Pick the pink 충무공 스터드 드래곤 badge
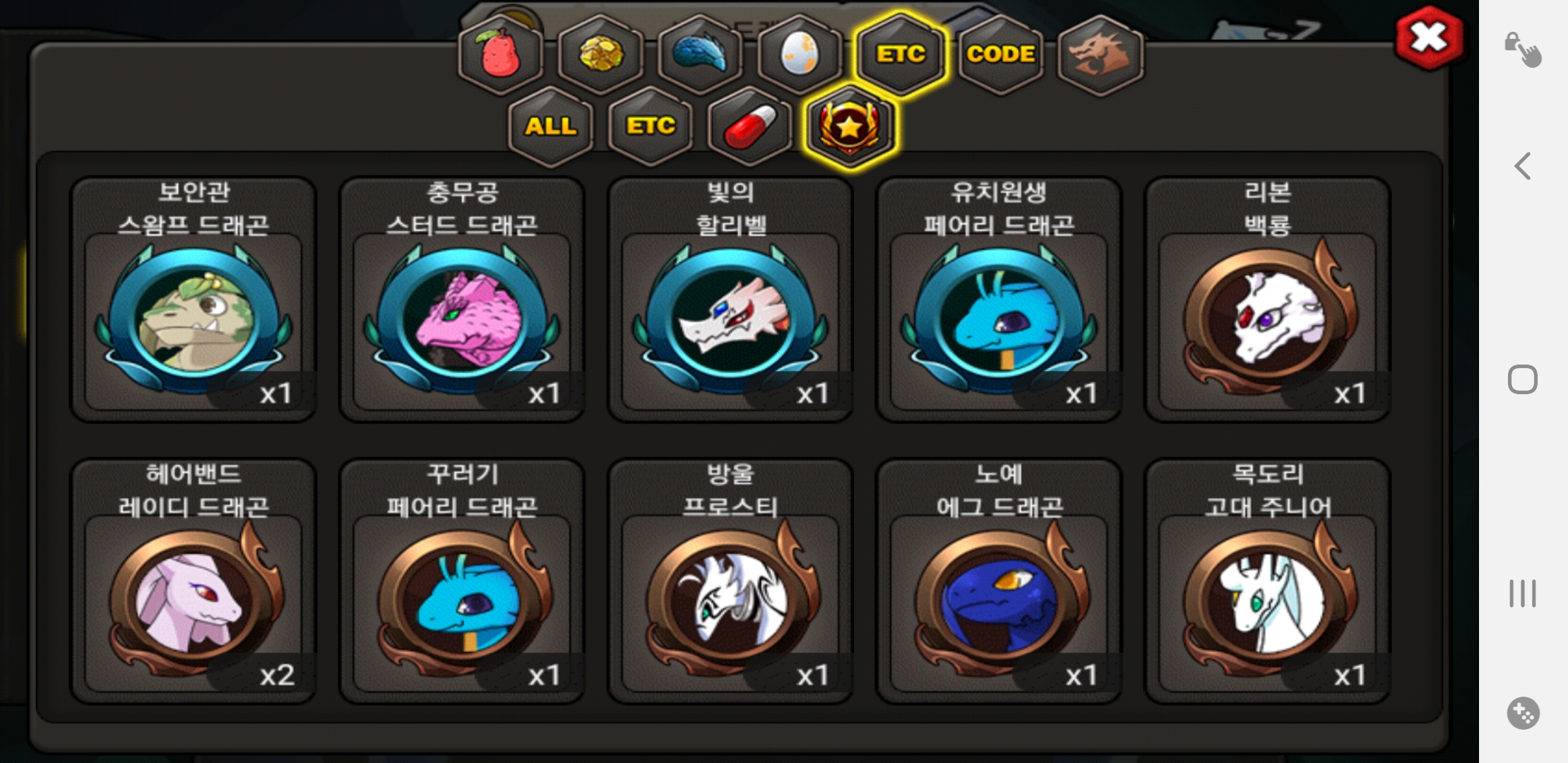The width and height of the screenshot is (1568, 763). tap(462, 300)
